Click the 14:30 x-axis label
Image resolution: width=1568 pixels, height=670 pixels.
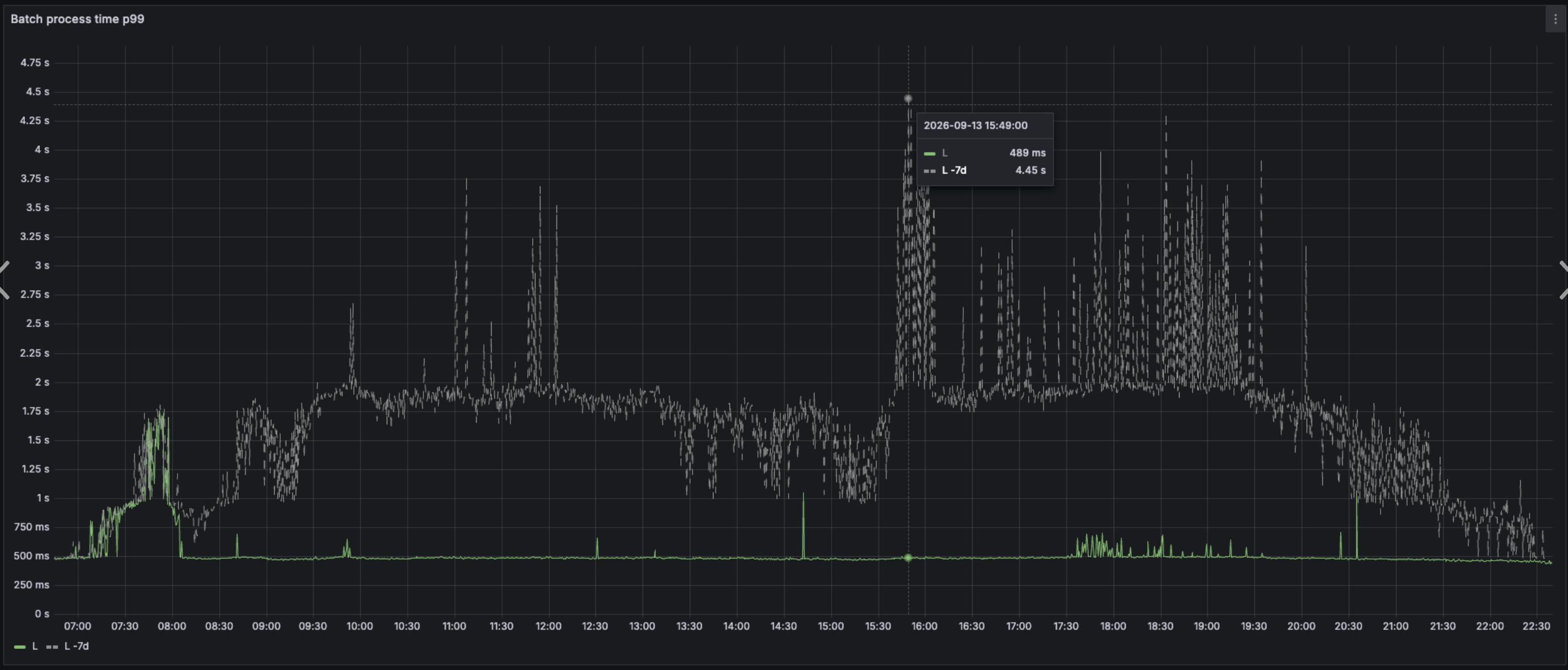[783, 626]
